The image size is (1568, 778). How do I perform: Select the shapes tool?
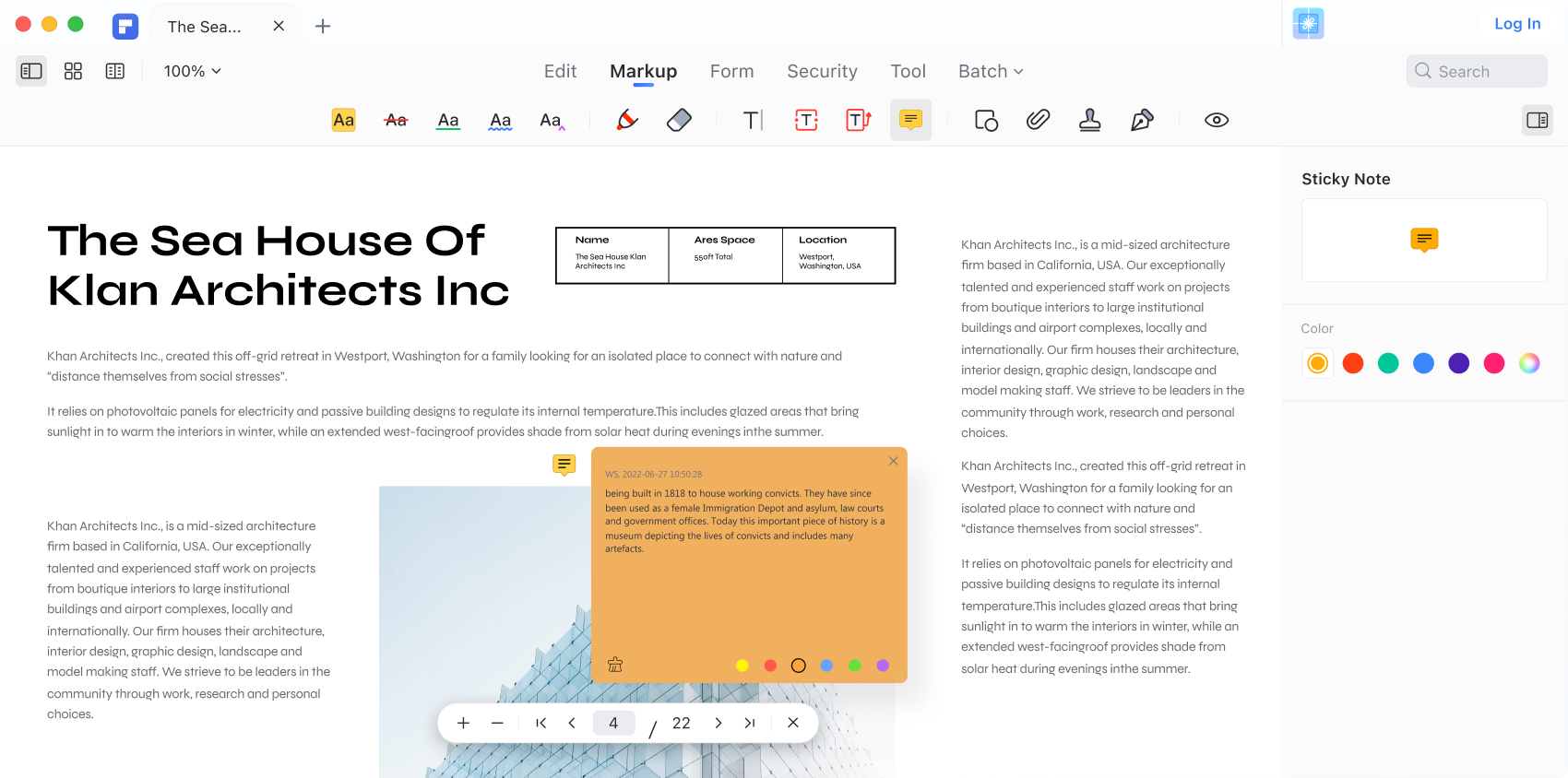tap(986, 120)
